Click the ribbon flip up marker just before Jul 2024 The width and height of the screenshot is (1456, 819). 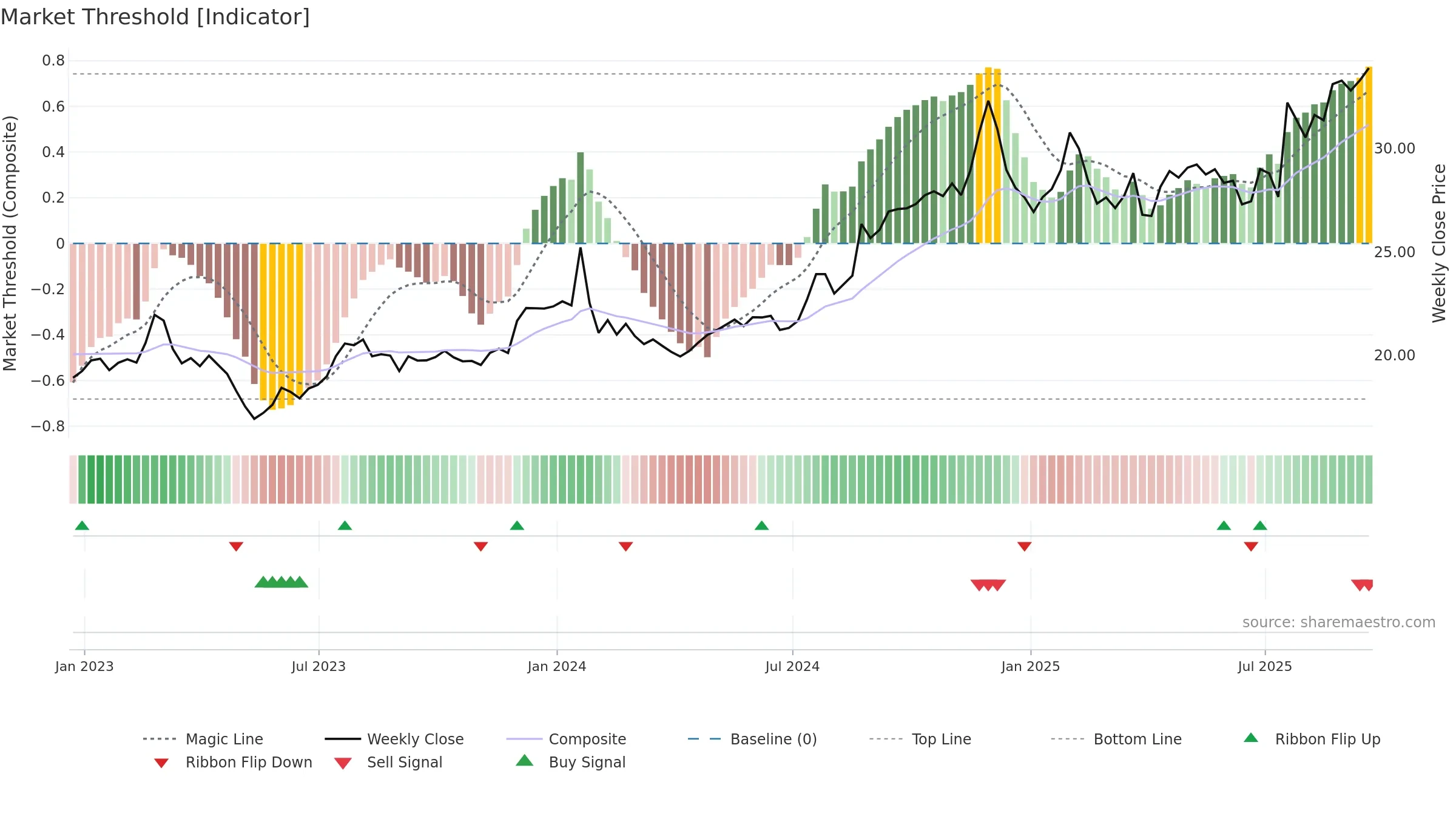[x=761, y=525]
